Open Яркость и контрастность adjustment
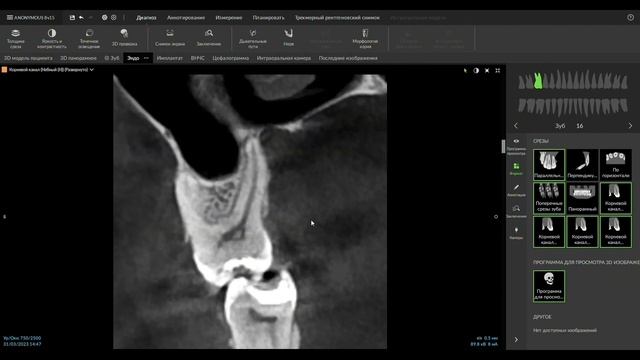 pos(52,38)
